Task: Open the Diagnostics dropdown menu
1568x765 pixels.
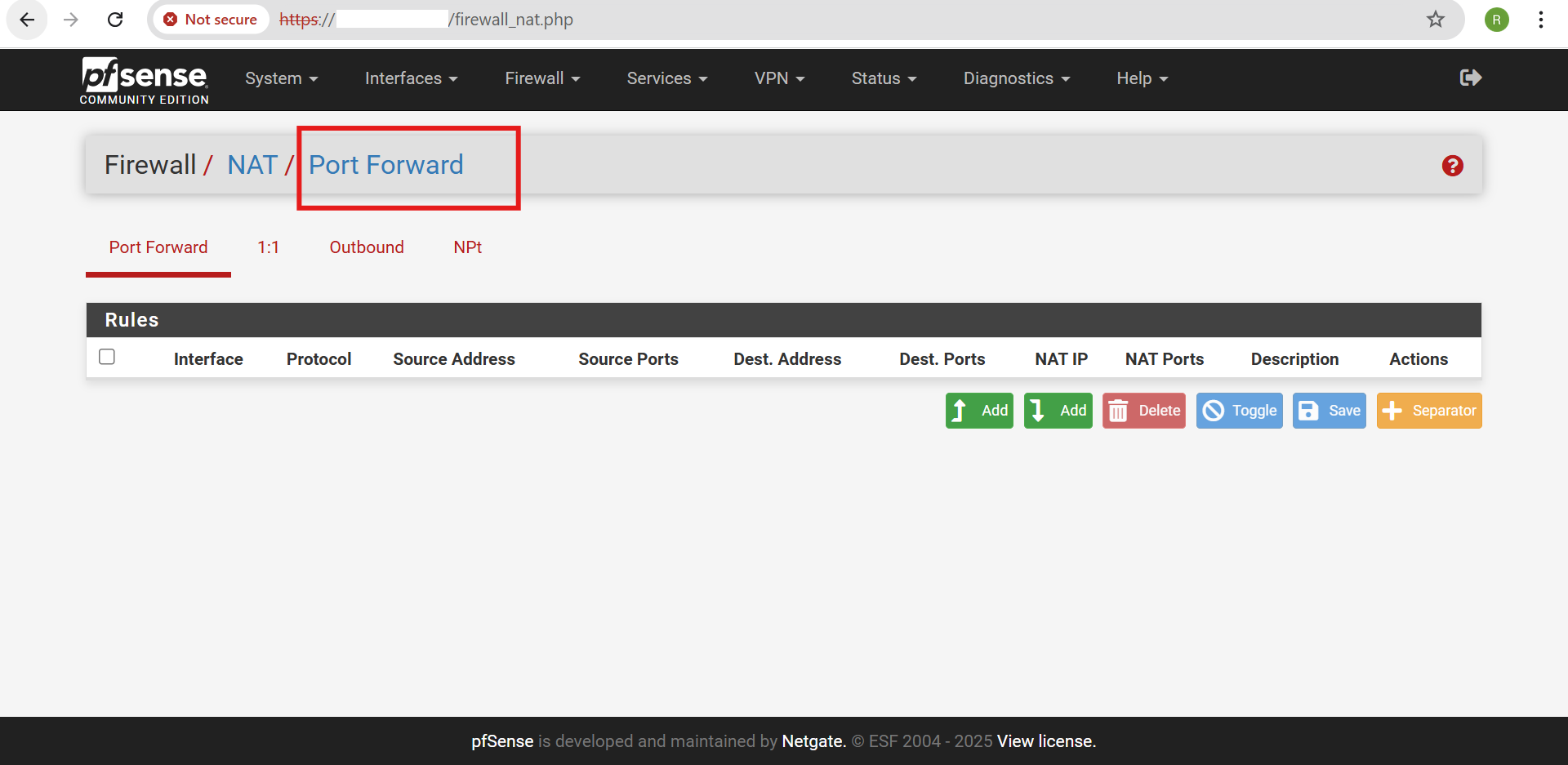Action: coord(1016,78)
